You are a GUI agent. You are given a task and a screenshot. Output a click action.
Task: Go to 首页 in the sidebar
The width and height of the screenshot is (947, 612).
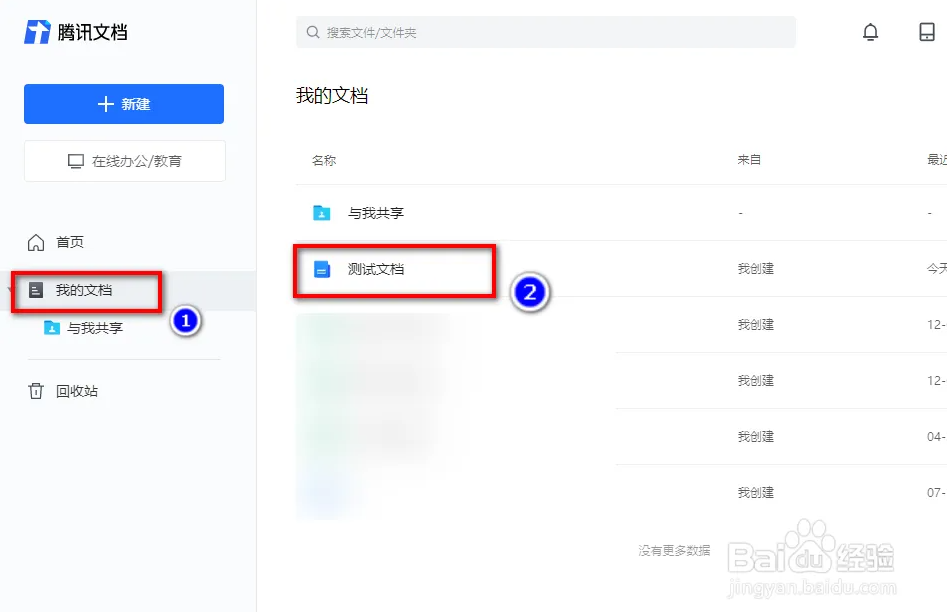[x=69, y=242]
